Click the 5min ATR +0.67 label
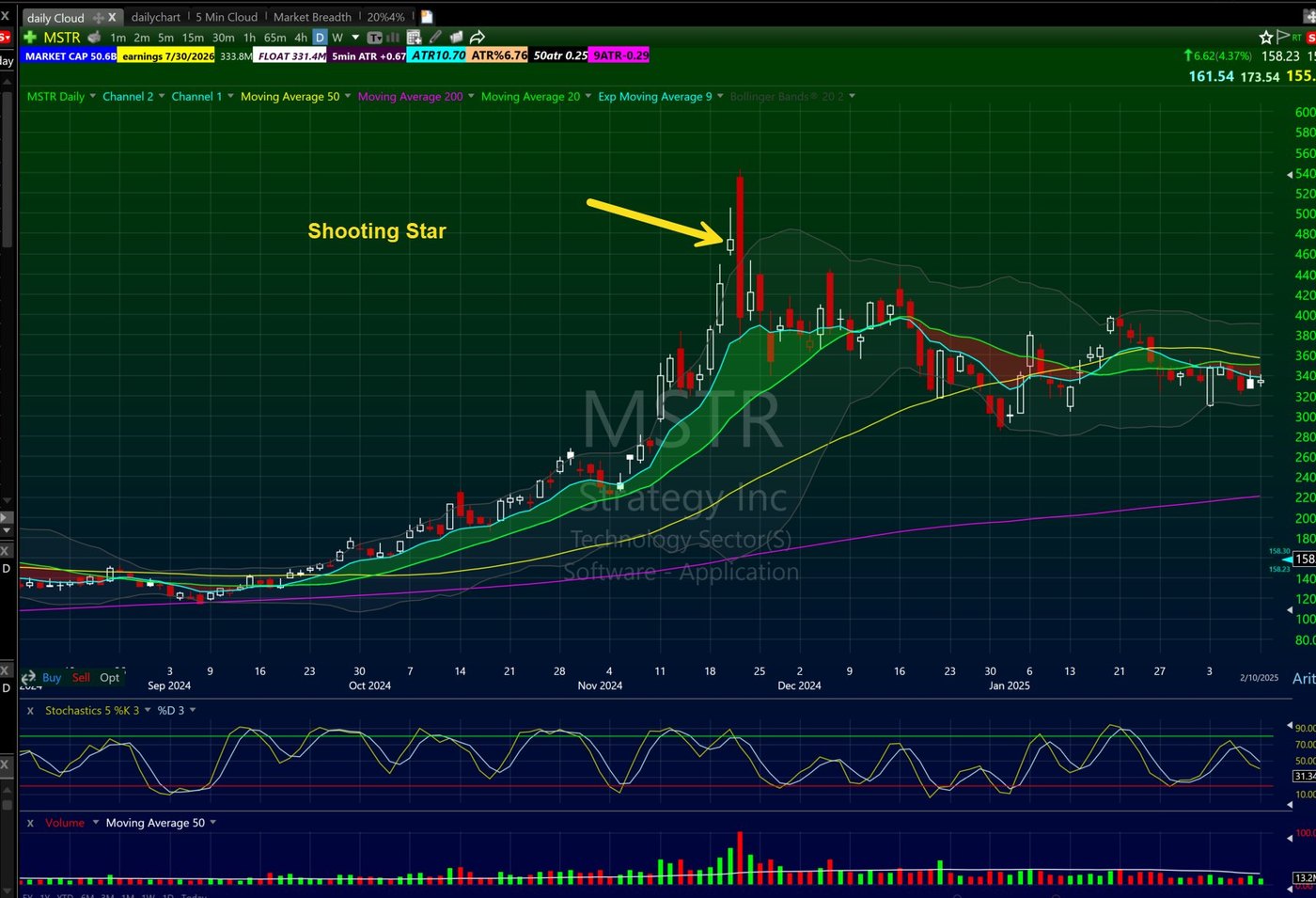 point(368,56)
